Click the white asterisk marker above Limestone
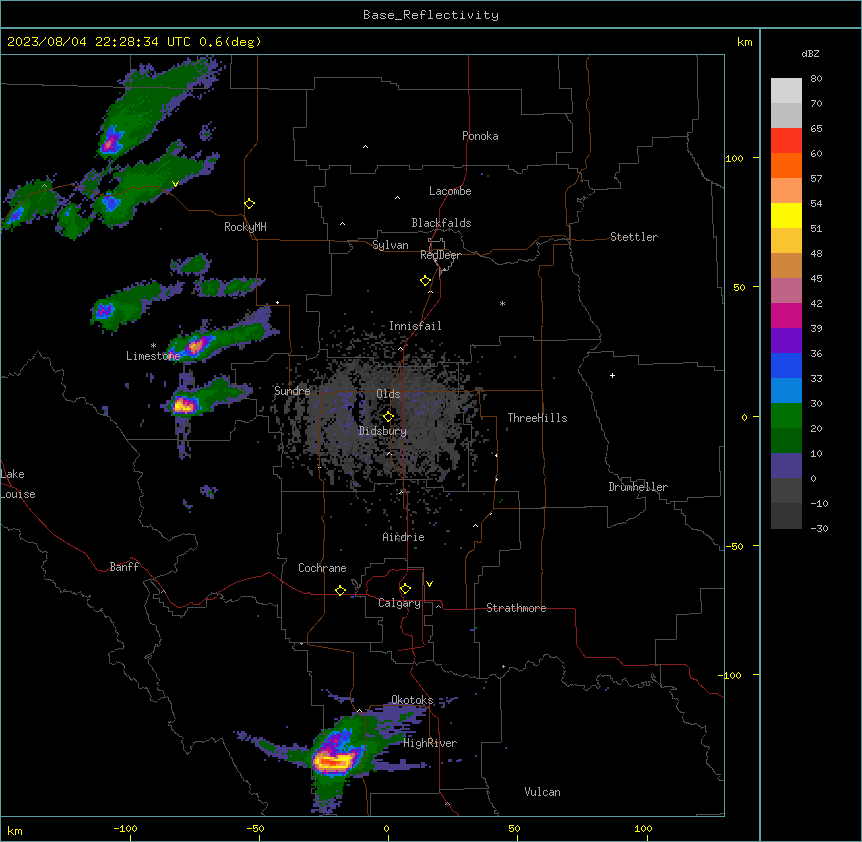862x842 pixels. [x=153, y=346]
